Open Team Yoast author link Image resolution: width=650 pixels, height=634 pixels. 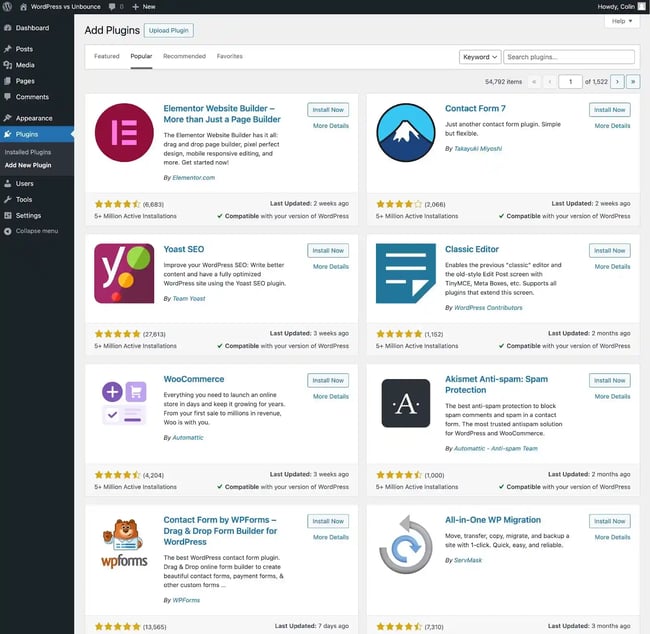pyautogui.click(x=189, y=299)
